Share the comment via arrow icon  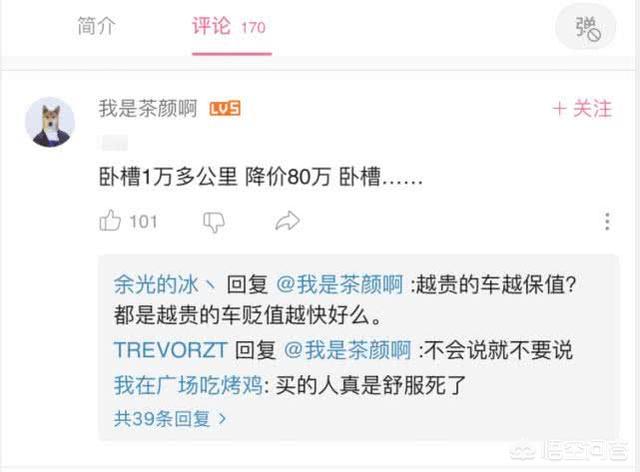(x=287, y=221)
